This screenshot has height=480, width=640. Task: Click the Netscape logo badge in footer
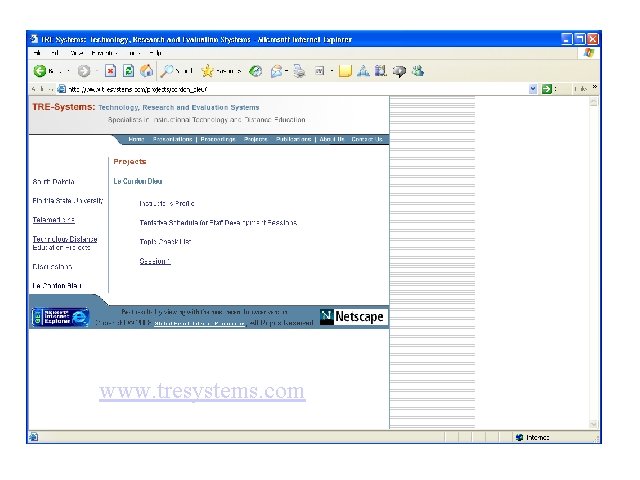click(353, 317)
